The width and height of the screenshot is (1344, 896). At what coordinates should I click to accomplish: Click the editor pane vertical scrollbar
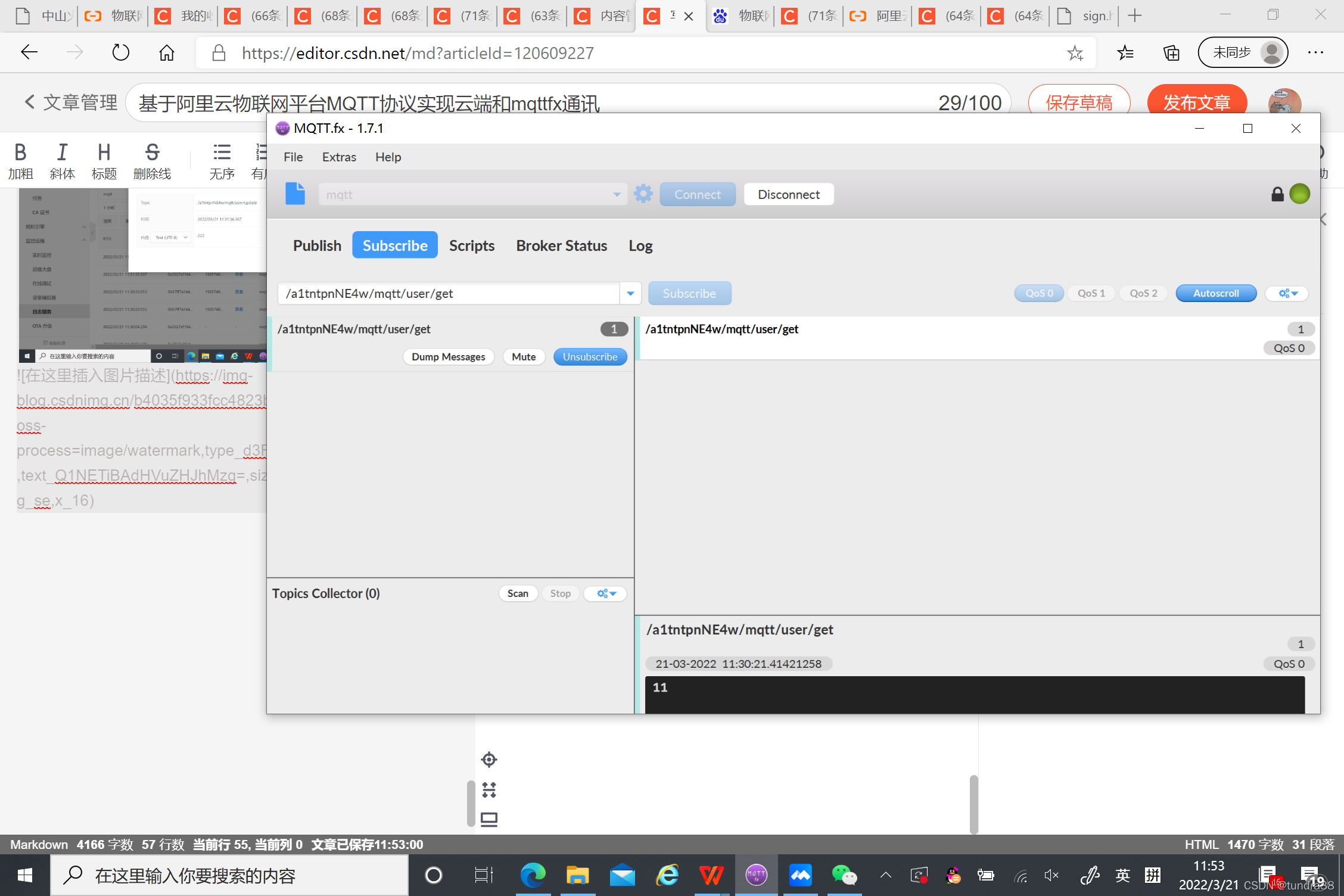tap(471, 804)
